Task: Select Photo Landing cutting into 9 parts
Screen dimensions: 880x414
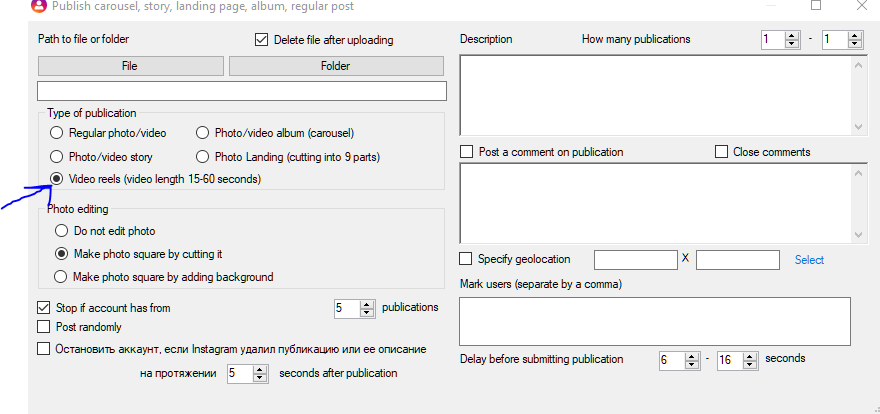Action: (202, 157)
